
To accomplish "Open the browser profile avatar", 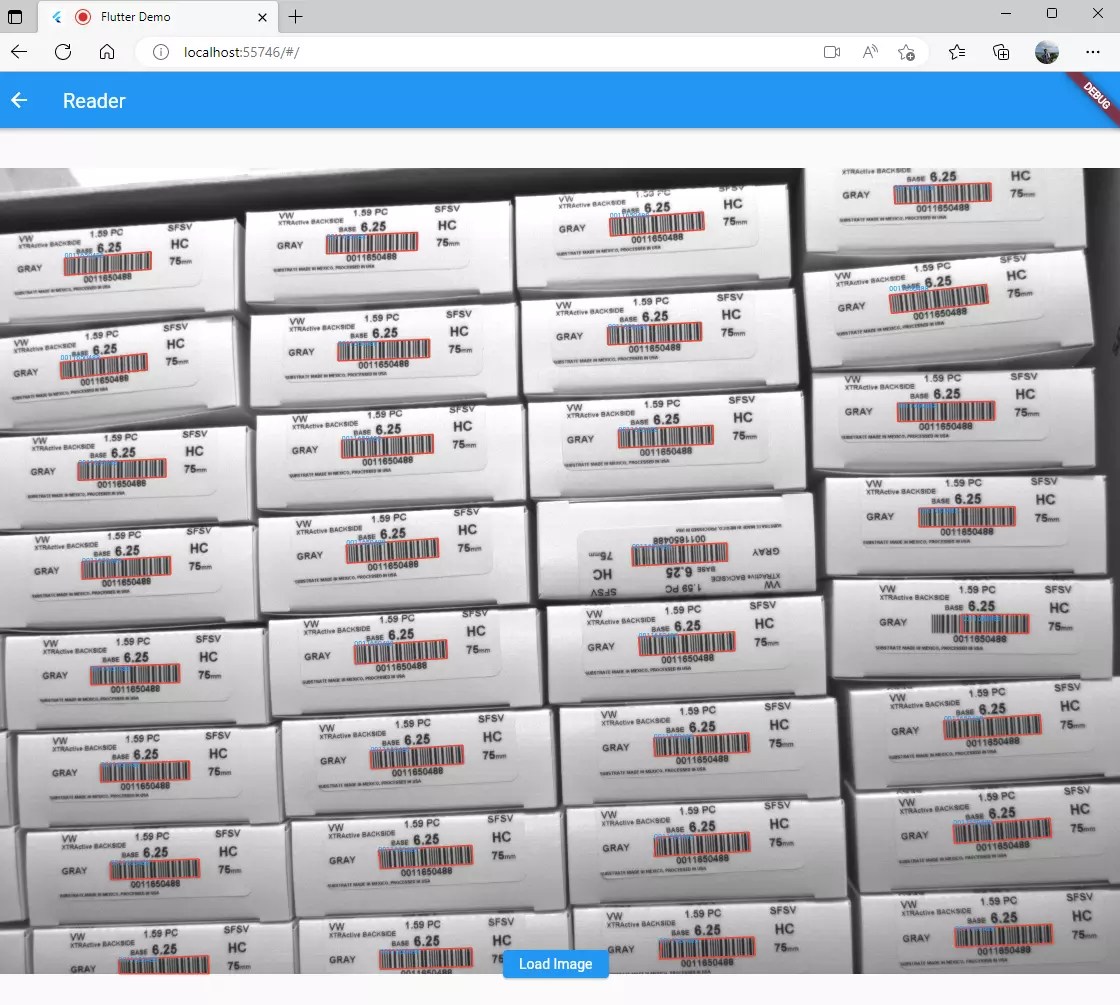I will 1047,52.
